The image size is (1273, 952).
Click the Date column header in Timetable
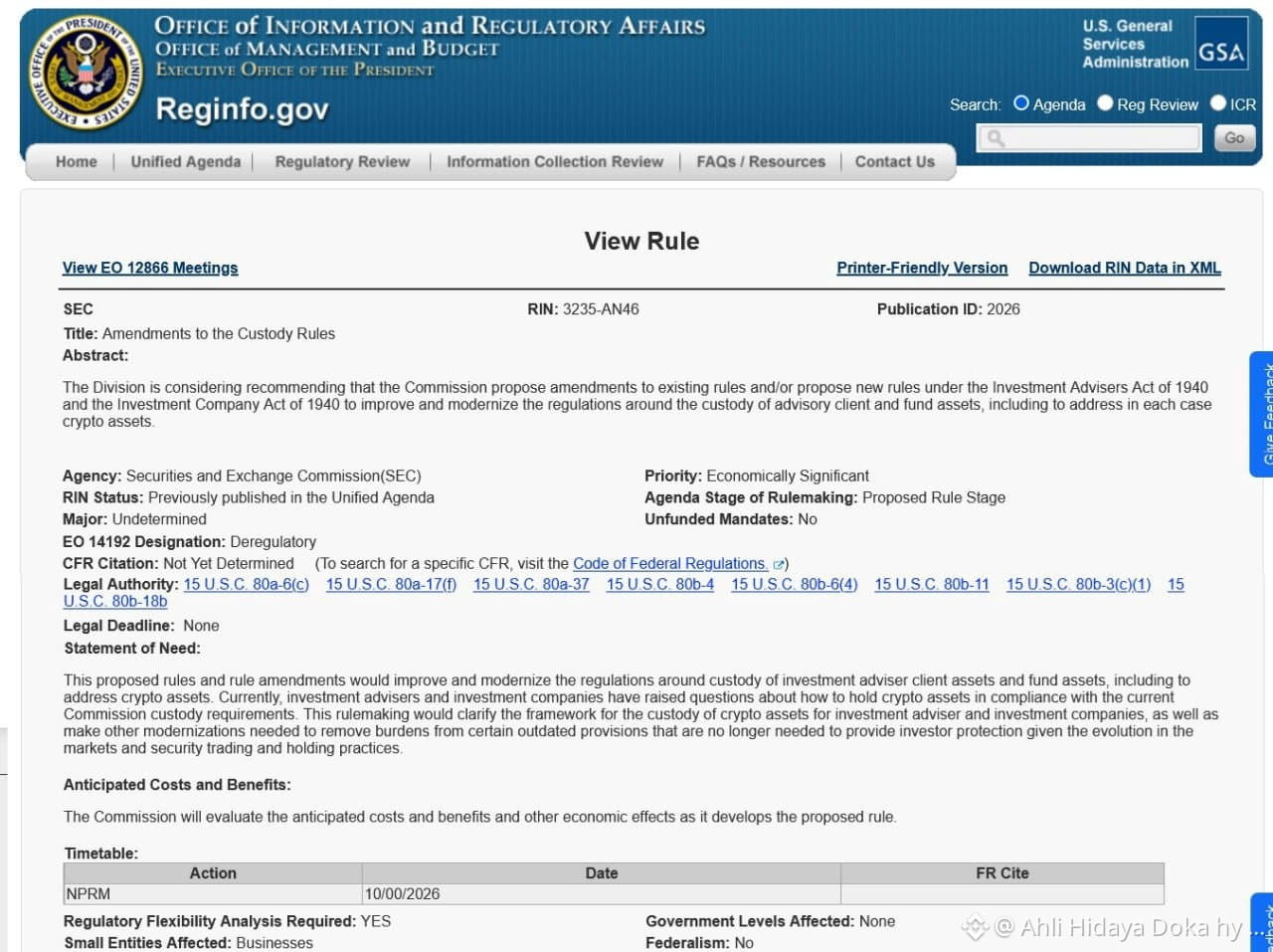(x=602, y=873)
